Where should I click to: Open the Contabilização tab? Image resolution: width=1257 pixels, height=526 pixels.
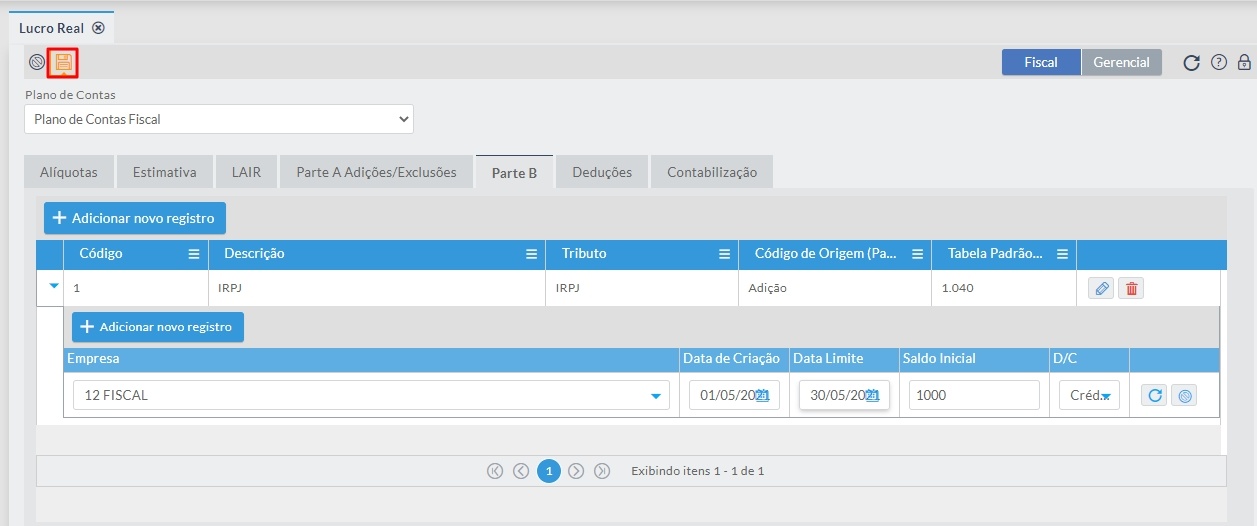(712, 172)
